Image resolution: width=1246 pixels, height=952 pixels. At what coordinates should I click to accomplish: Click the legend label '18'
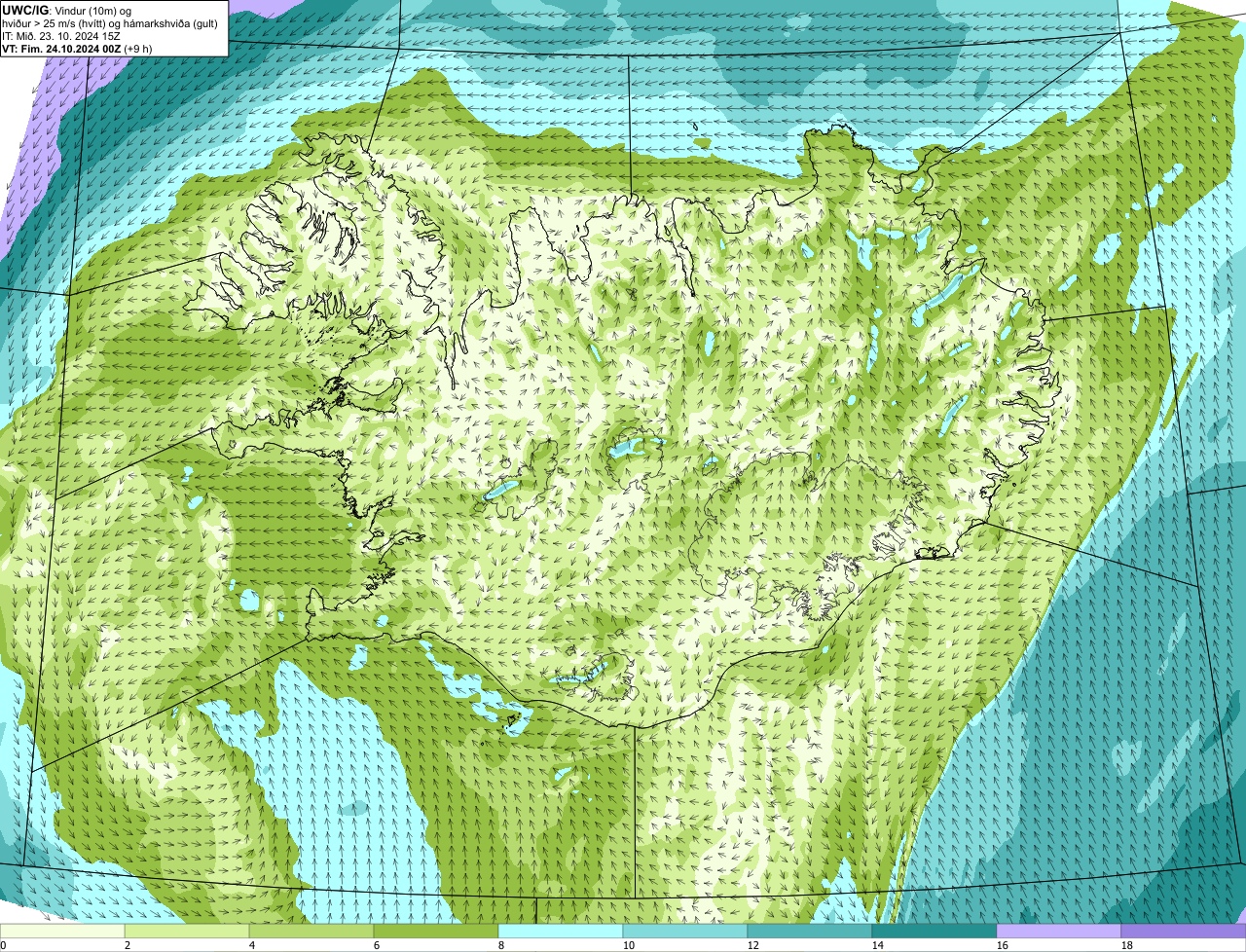pyautogui.click(x=1127, y=945)
